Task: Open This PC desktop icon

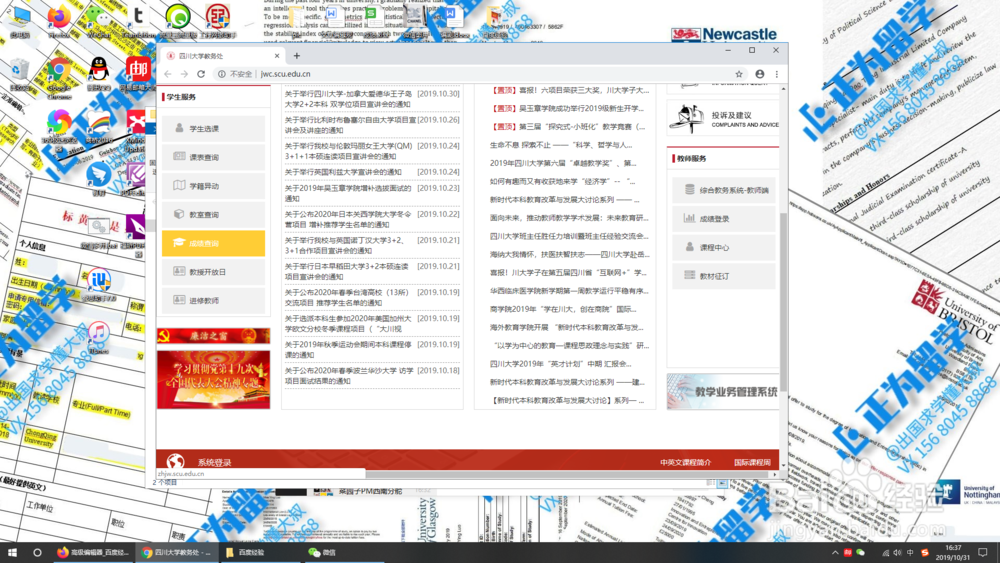Action: click(20, 18)
